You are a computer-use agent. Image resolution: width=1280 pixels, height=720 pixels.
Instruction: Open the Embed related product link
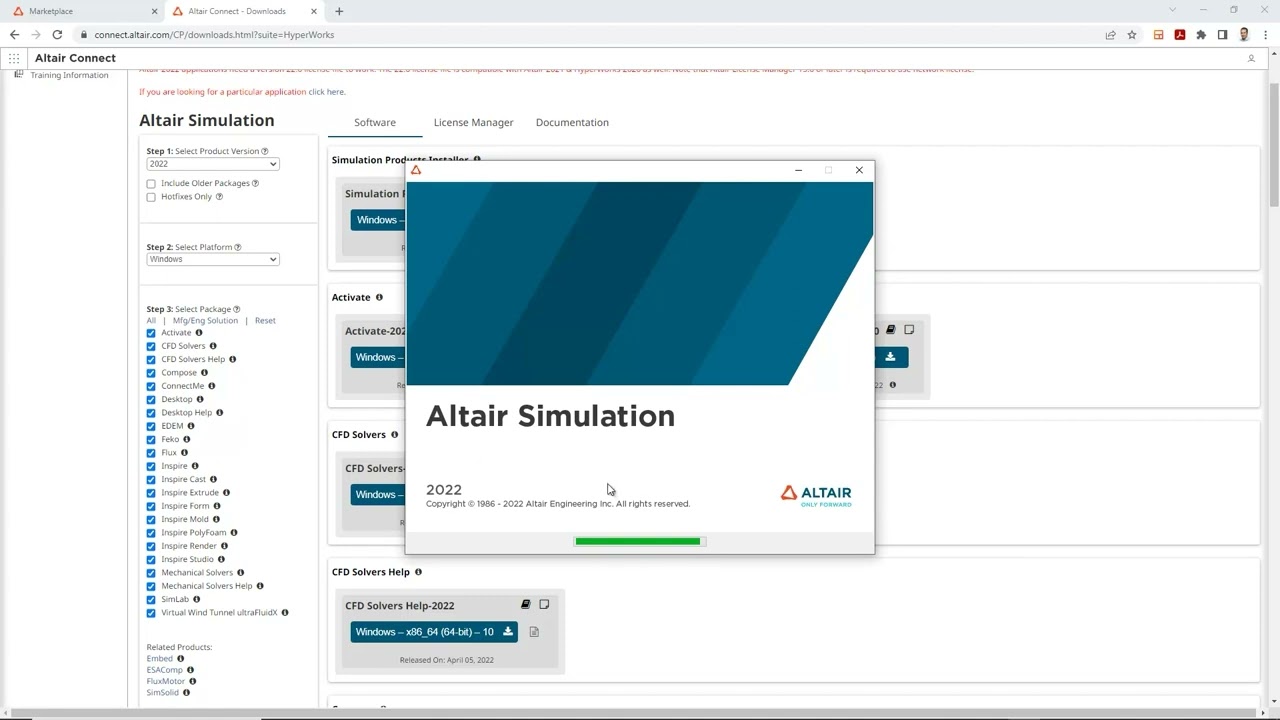click(159, 659)
